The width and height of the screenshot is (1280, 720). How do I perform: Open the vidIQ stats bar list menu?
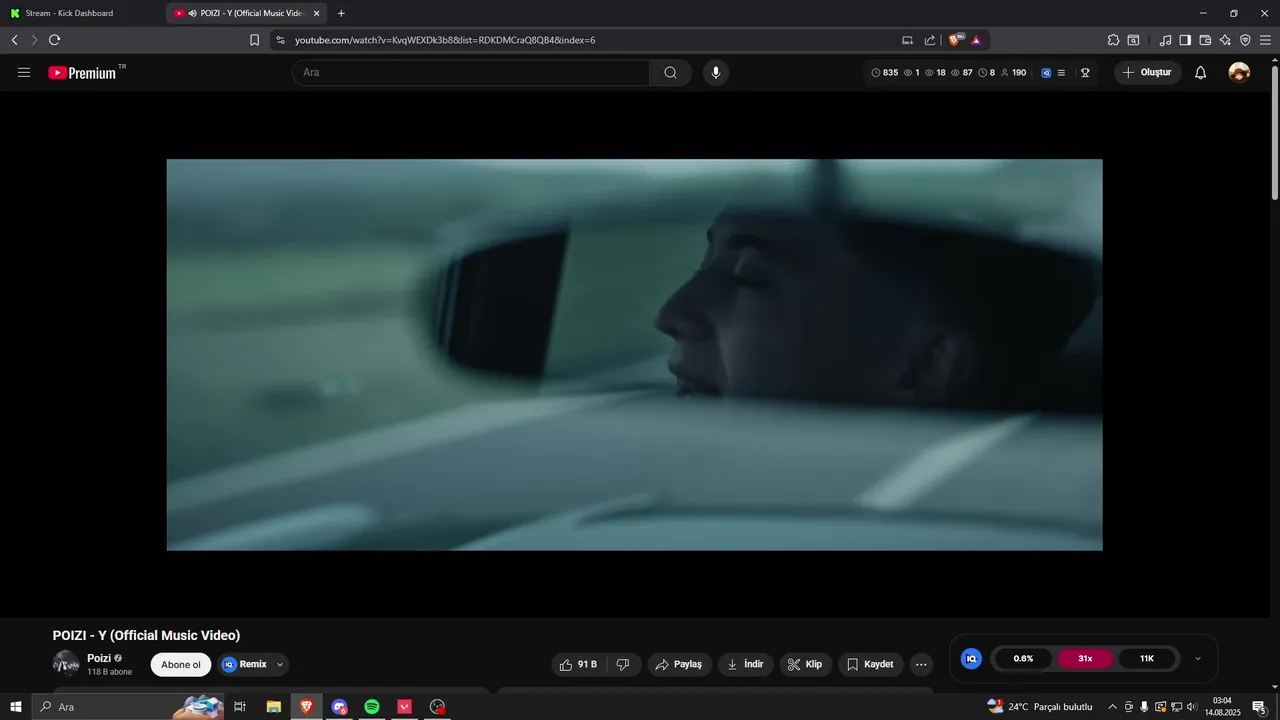tap(1061, 73)
